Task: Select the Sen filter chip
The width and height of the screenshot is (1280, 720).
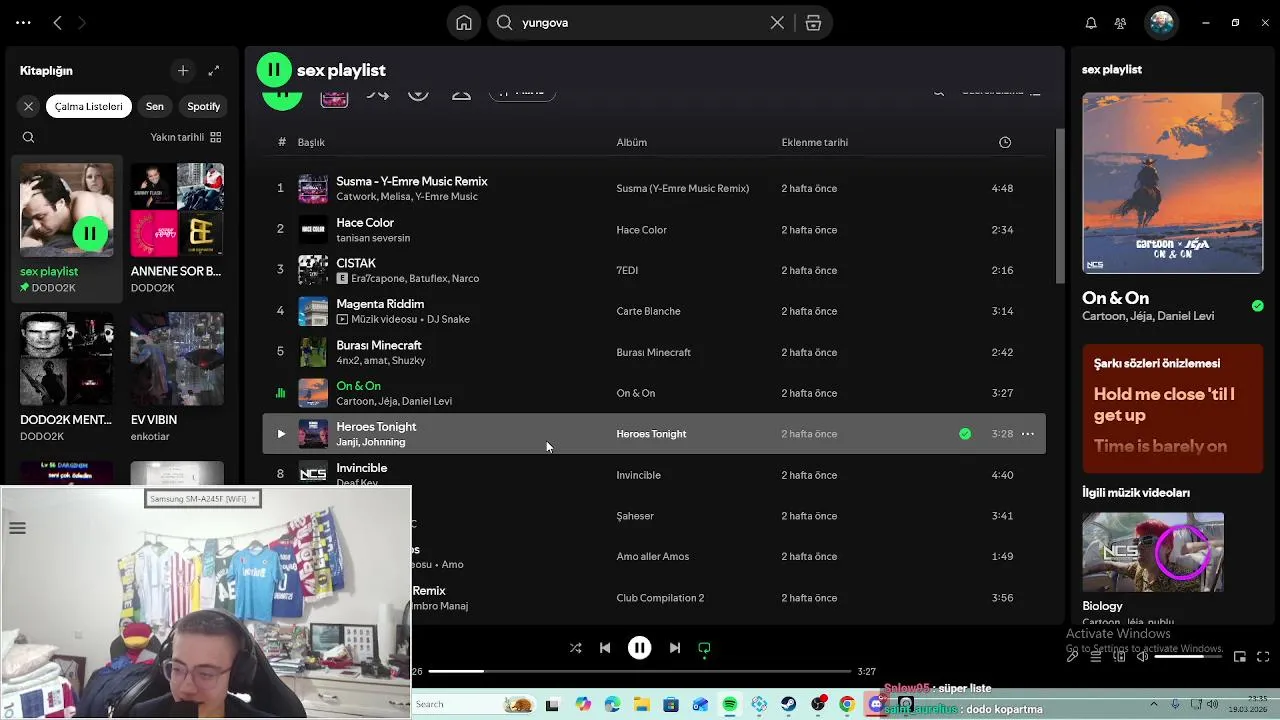Action: point(154,106)
